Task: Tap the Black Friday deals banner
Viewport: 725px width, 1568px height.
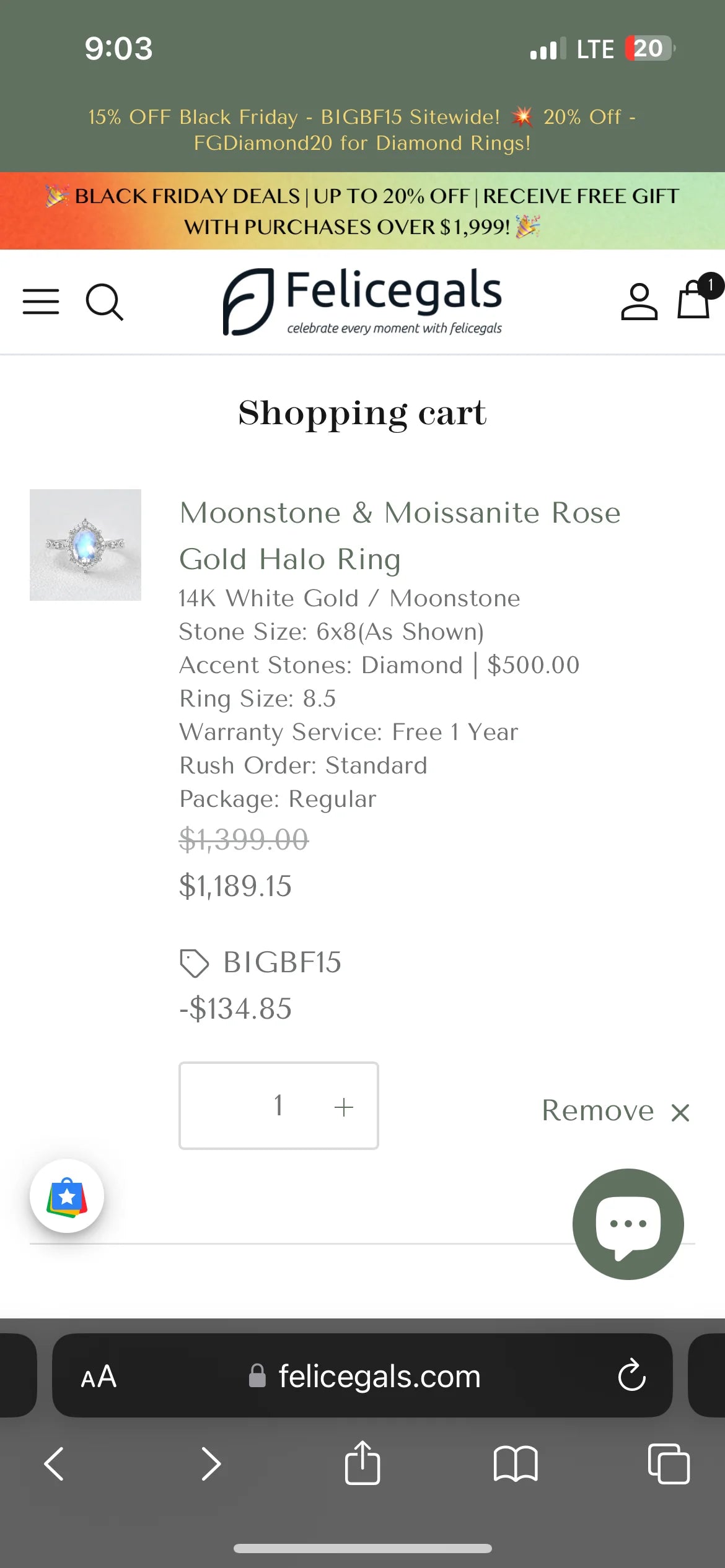Action: point(362,211)
